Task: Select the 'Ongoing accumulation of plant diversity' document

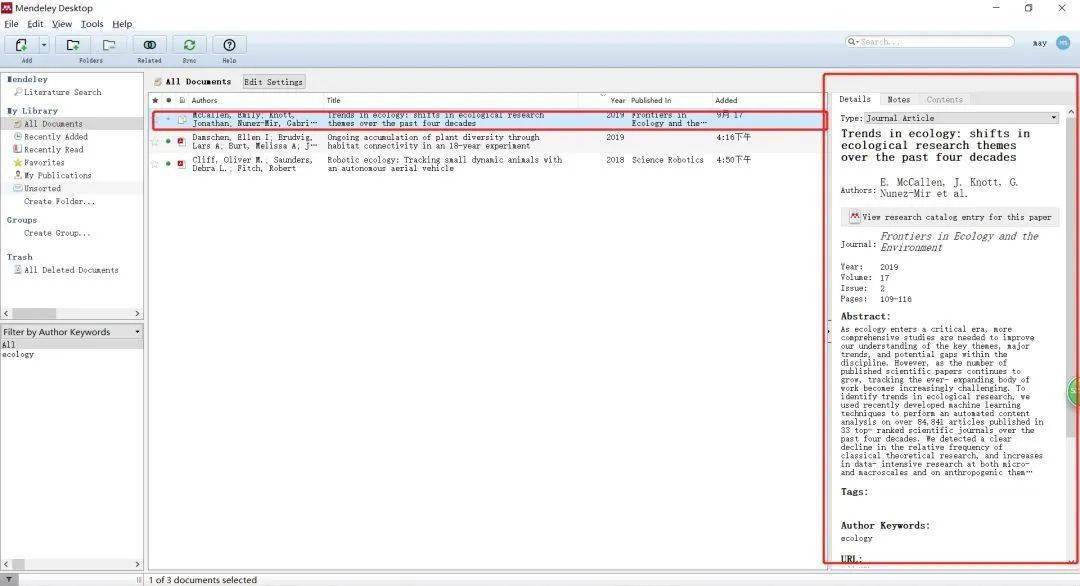Action: tap(488, 142)
